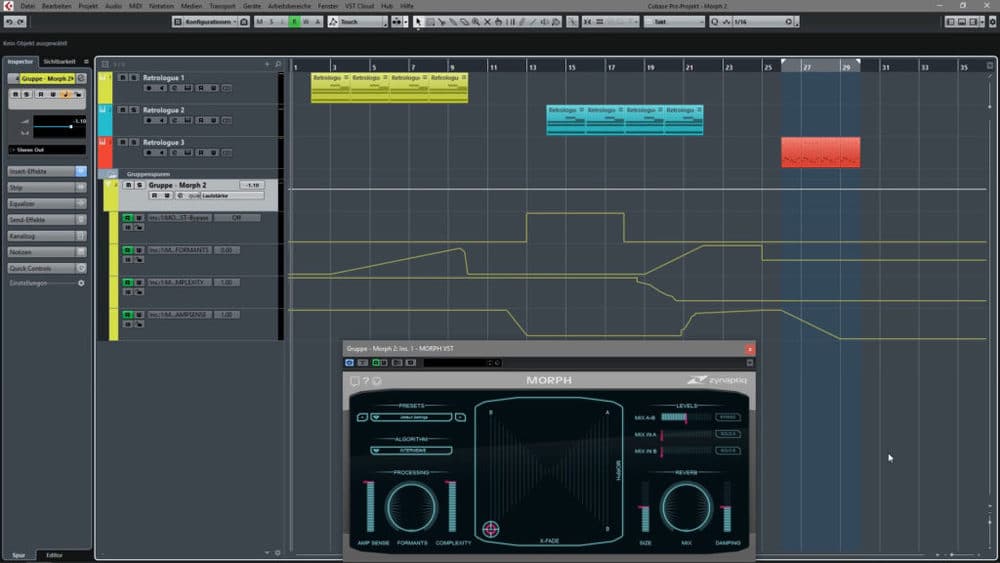Toggle global Solo S button in toolbar
The height and width of the screenshot is (563, 1000).
271,22
